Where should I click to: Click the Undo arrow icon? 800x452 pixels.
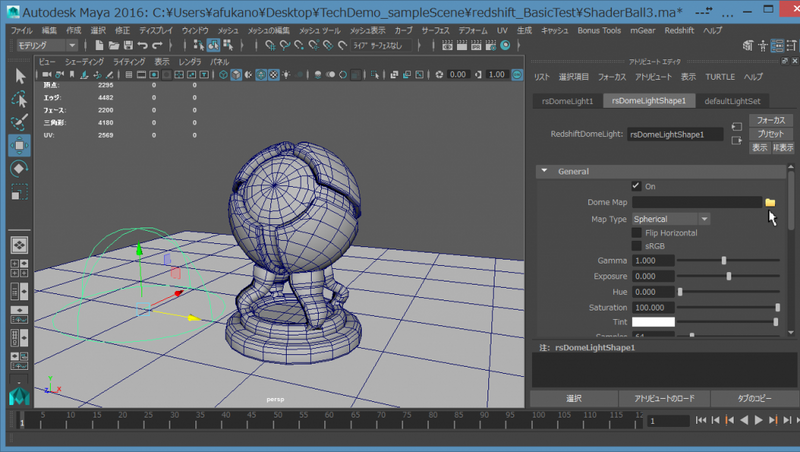coord(143,45)
